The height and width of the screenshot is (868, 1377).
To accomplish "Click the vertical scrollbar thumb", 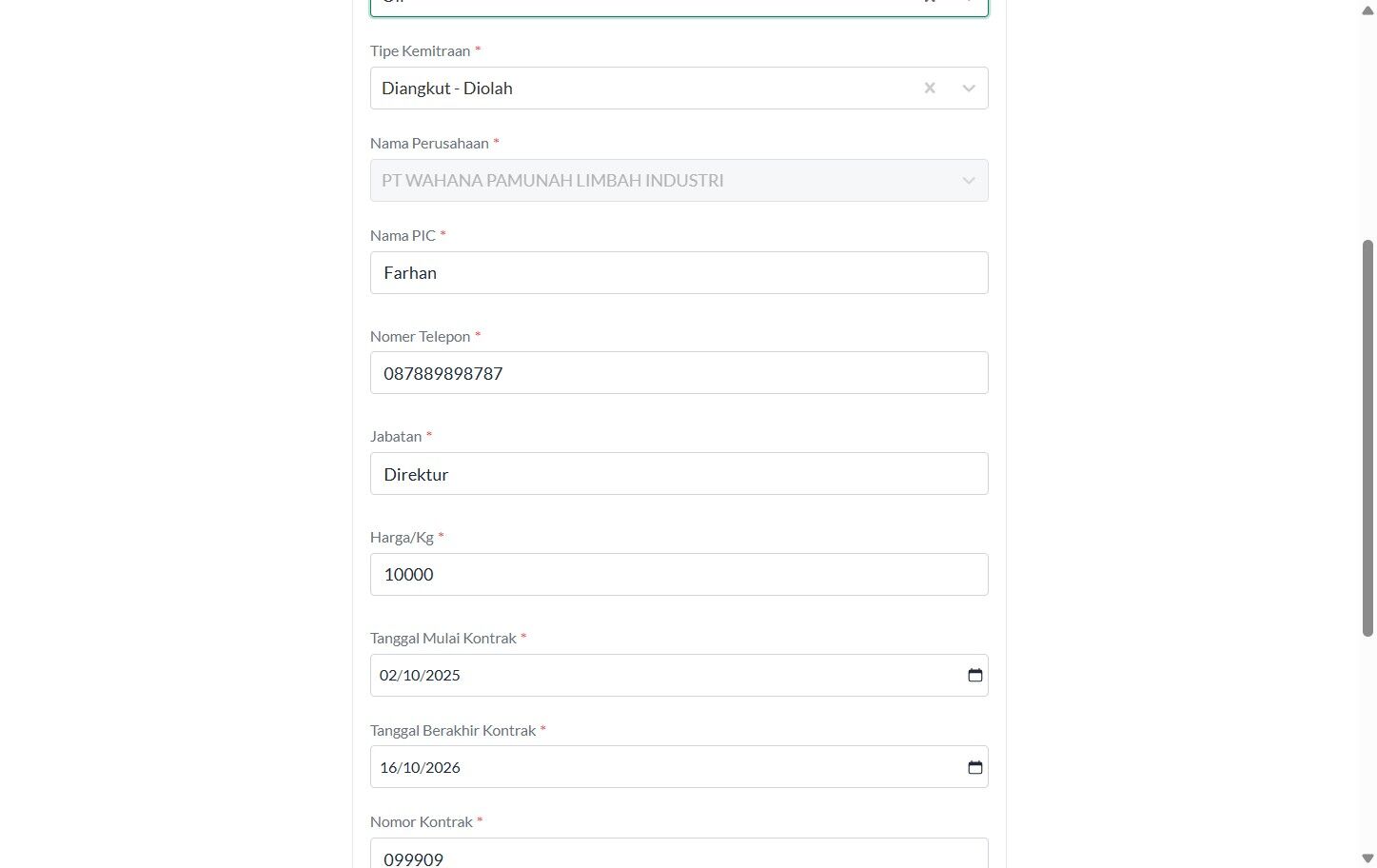I will 1367,438.
